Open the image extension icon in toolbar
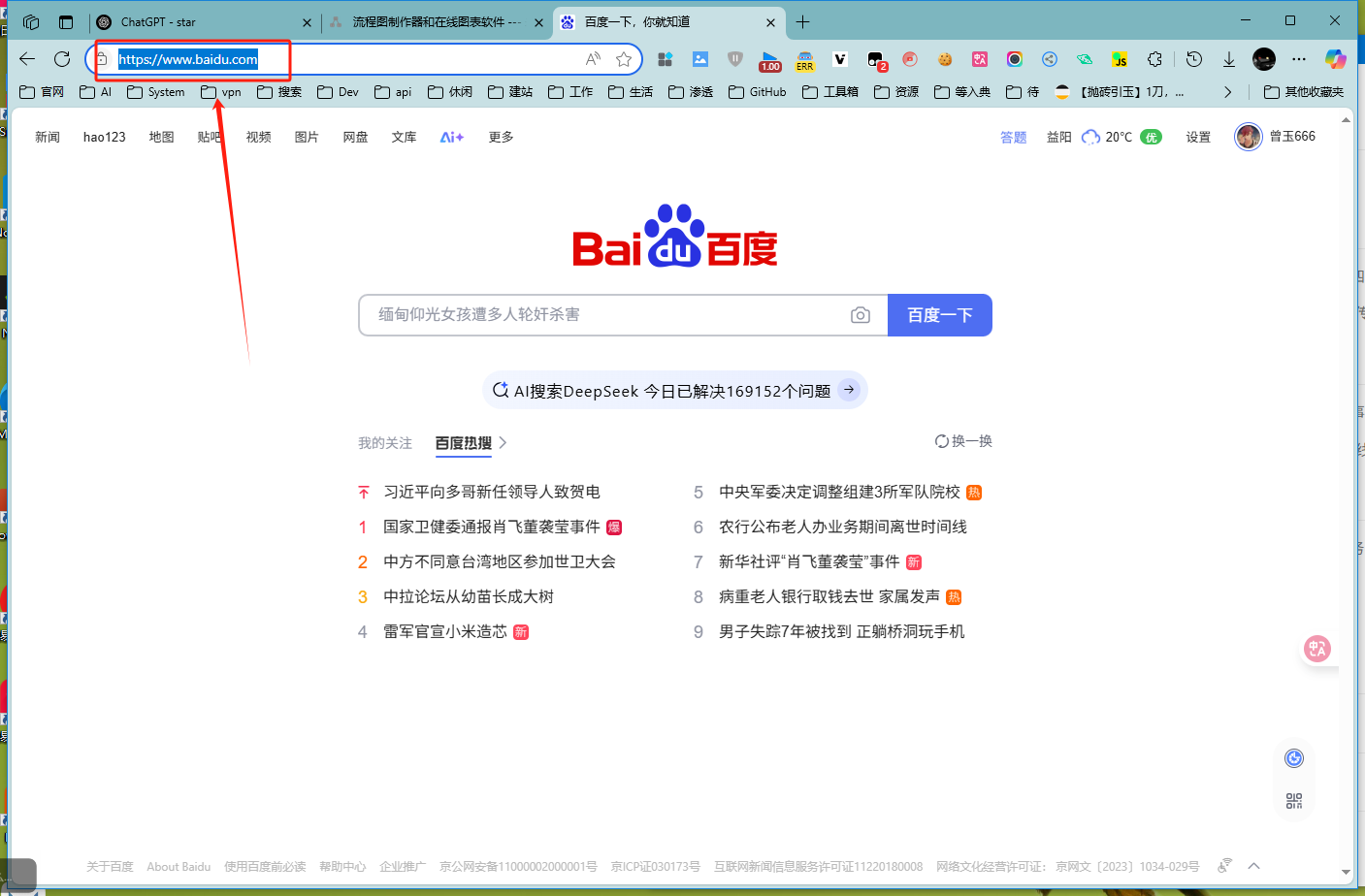 (700, 59)
